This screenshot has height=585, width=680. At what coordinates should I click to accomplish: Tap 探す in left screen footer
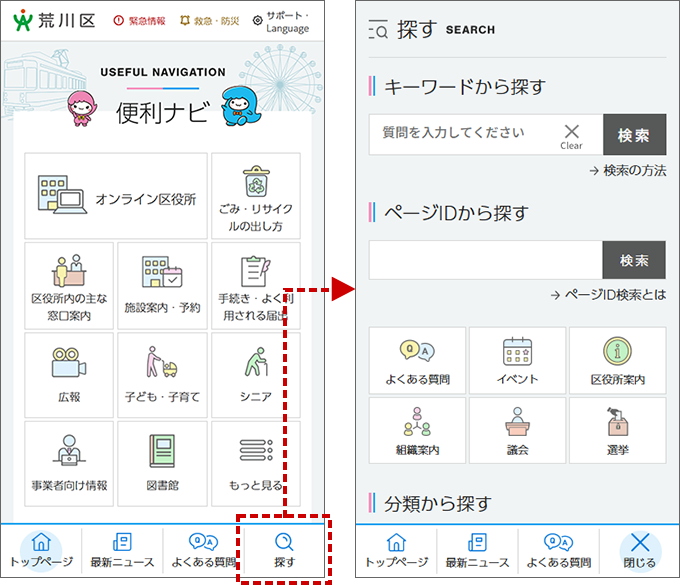[284, 551]
